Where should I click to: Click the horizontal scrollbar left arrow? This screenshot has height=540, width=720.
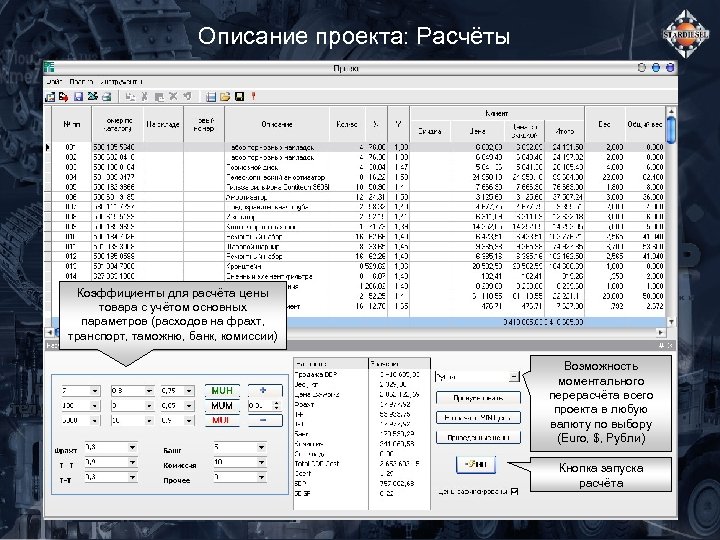coord(49,332)
